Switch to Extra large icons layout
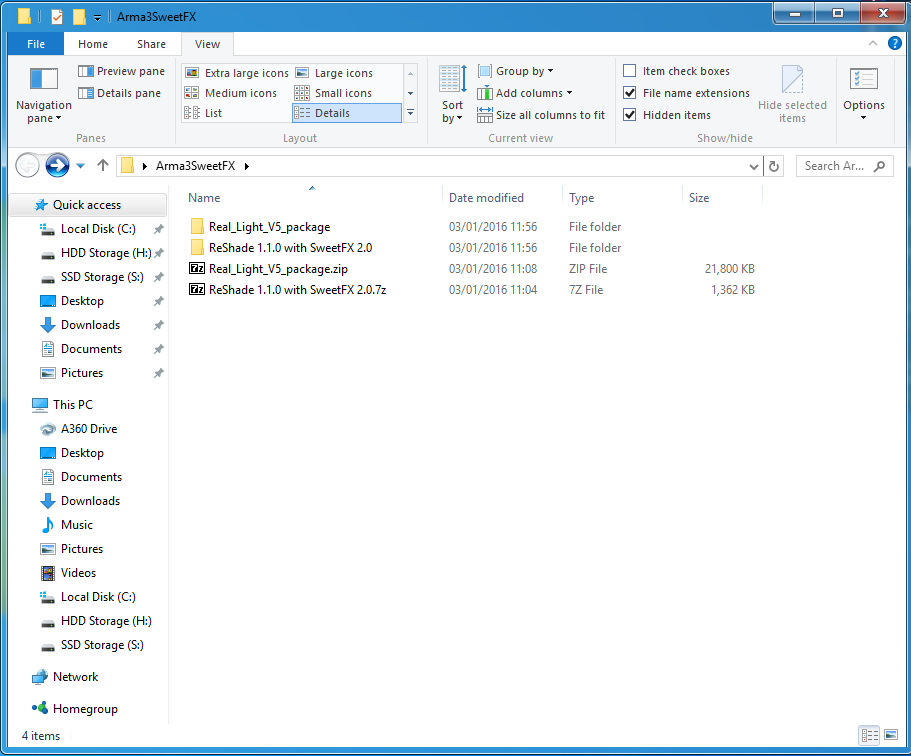This screenshot has width=911, height=756. click(x=236, y=73)
